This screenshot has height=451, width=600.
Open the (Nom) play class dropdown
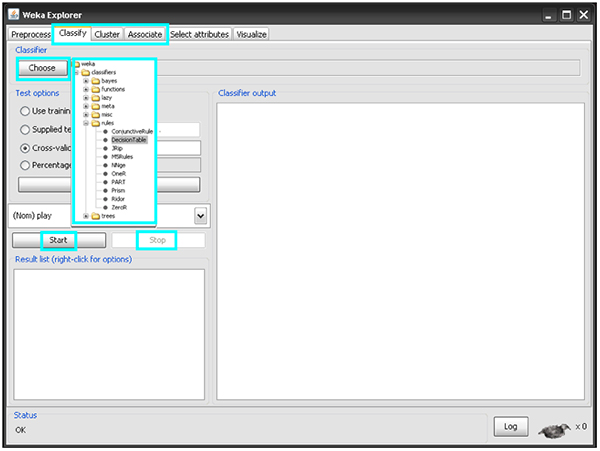coord(201,216)
